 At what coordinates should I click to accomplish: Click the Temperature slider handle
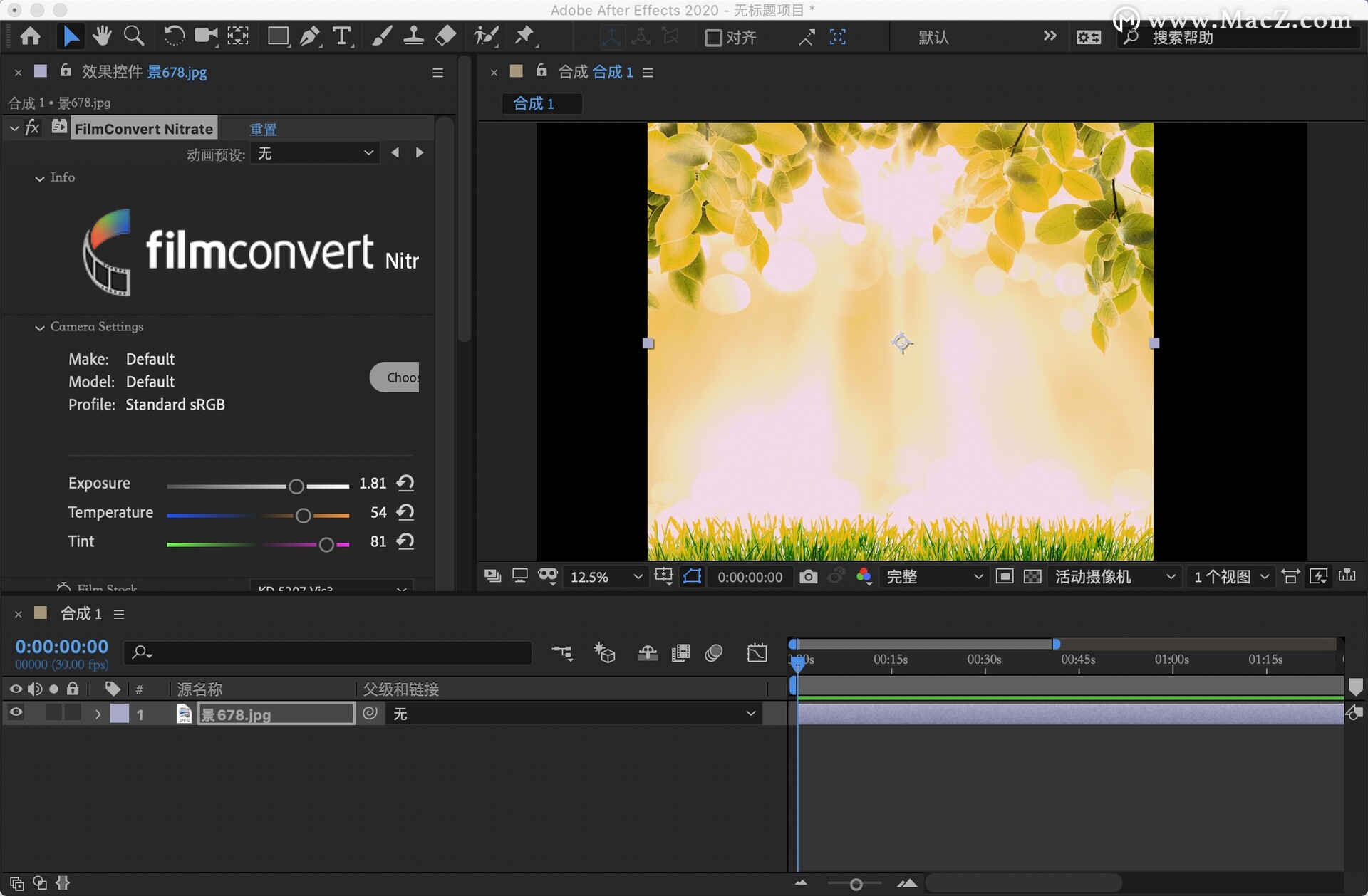(x=303, y=515)
